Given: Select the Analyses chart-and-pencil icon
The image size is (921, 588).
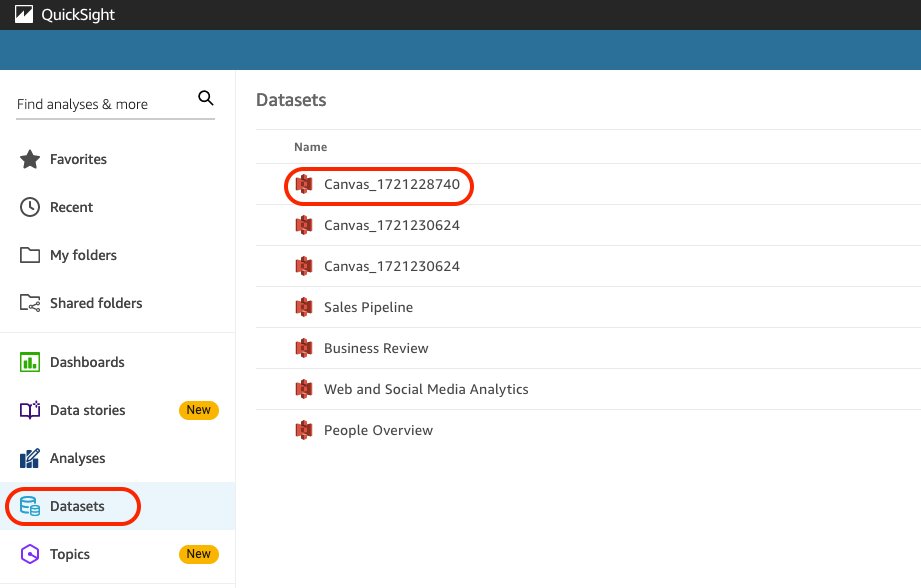Looking at the screenshot, I should click(30, 458).
